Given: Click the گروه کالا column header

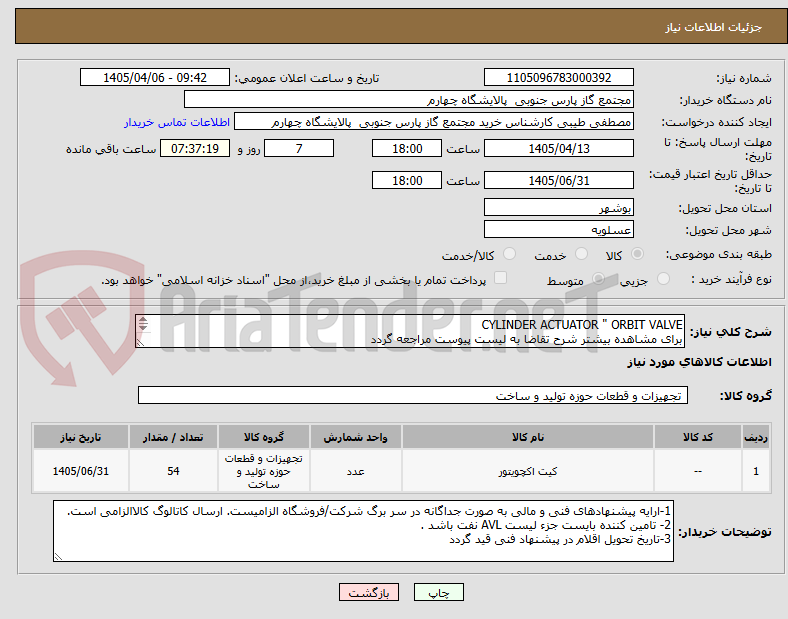Looking at the screenshot, I should [264, 437].
